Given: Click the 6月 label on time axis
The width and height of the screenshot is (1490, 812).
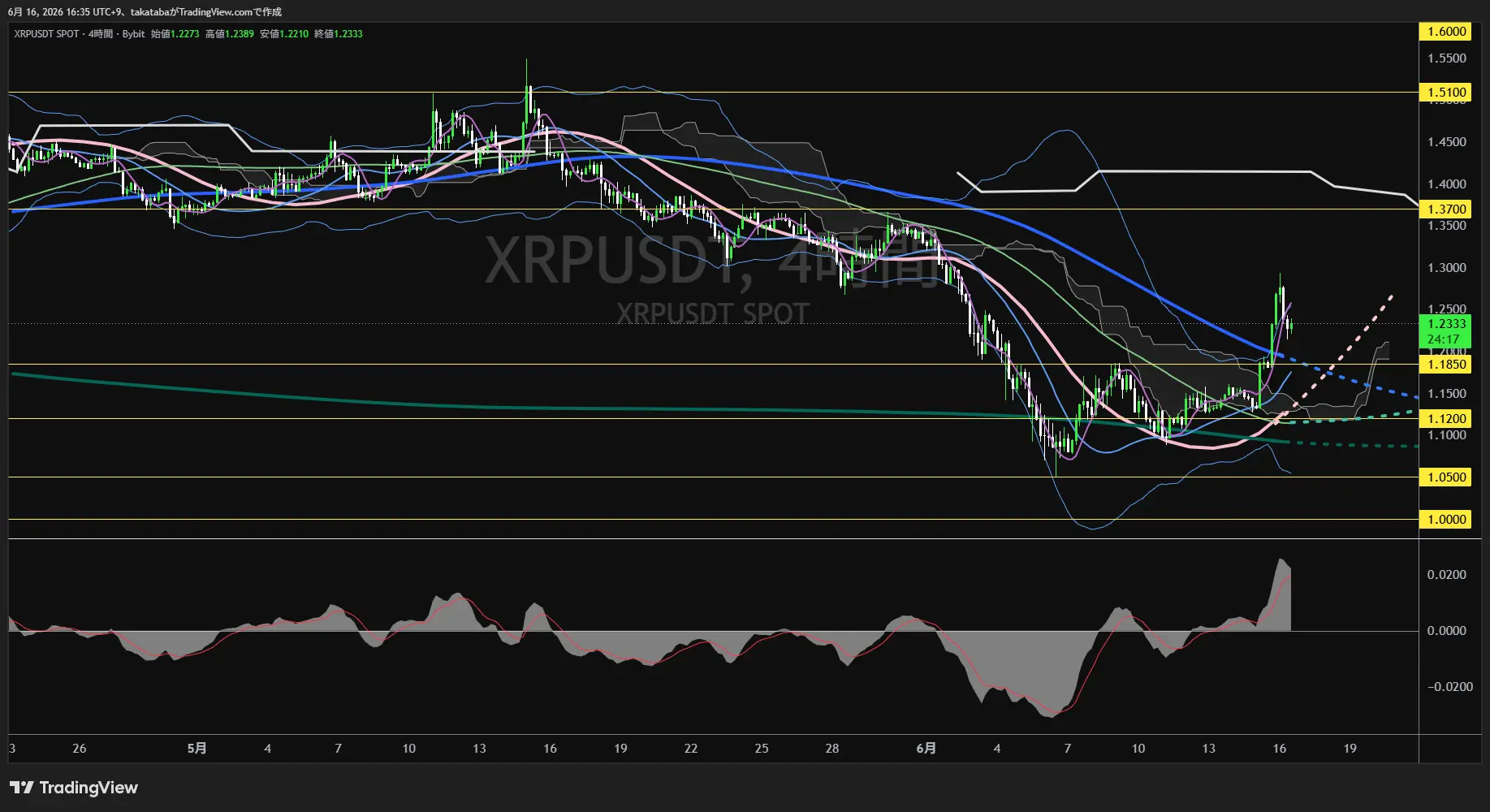Looking at the screenshot, I should coord(926,749).
